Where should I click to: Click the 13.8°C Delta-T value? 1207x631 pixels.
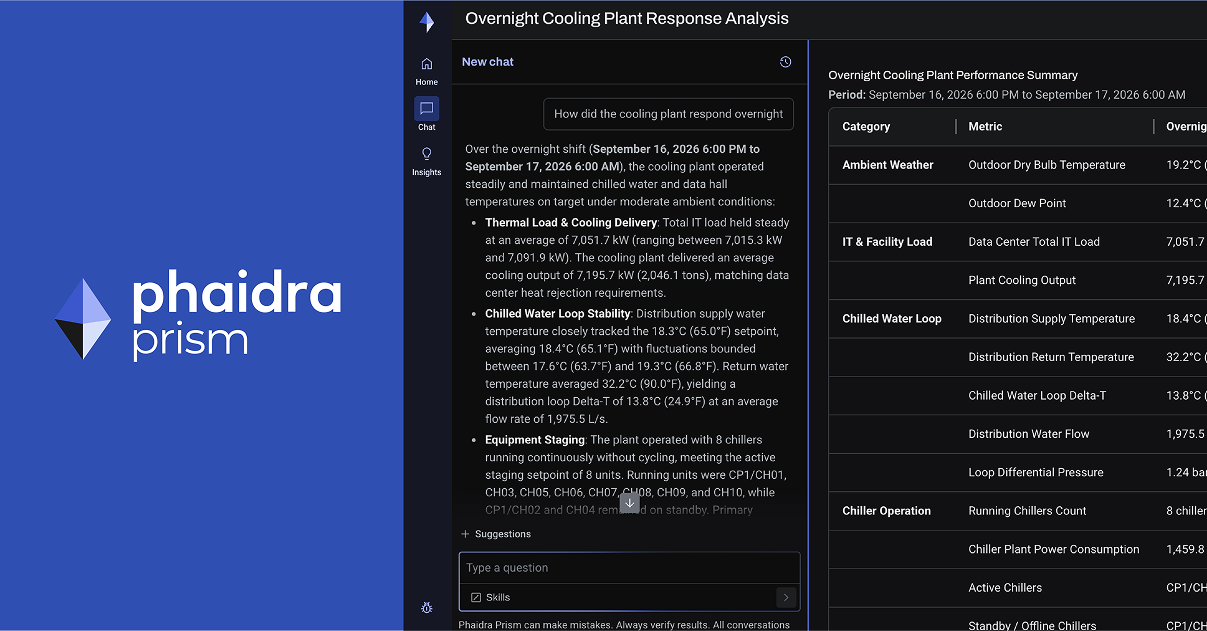pos(1186,396)
